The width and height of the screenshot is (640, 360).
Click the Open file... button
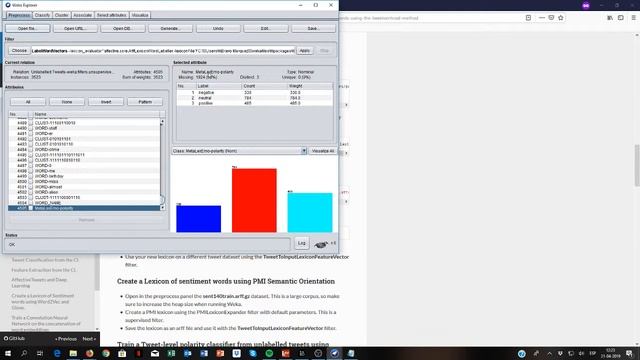pyautogui.click(x=28, y=29)
